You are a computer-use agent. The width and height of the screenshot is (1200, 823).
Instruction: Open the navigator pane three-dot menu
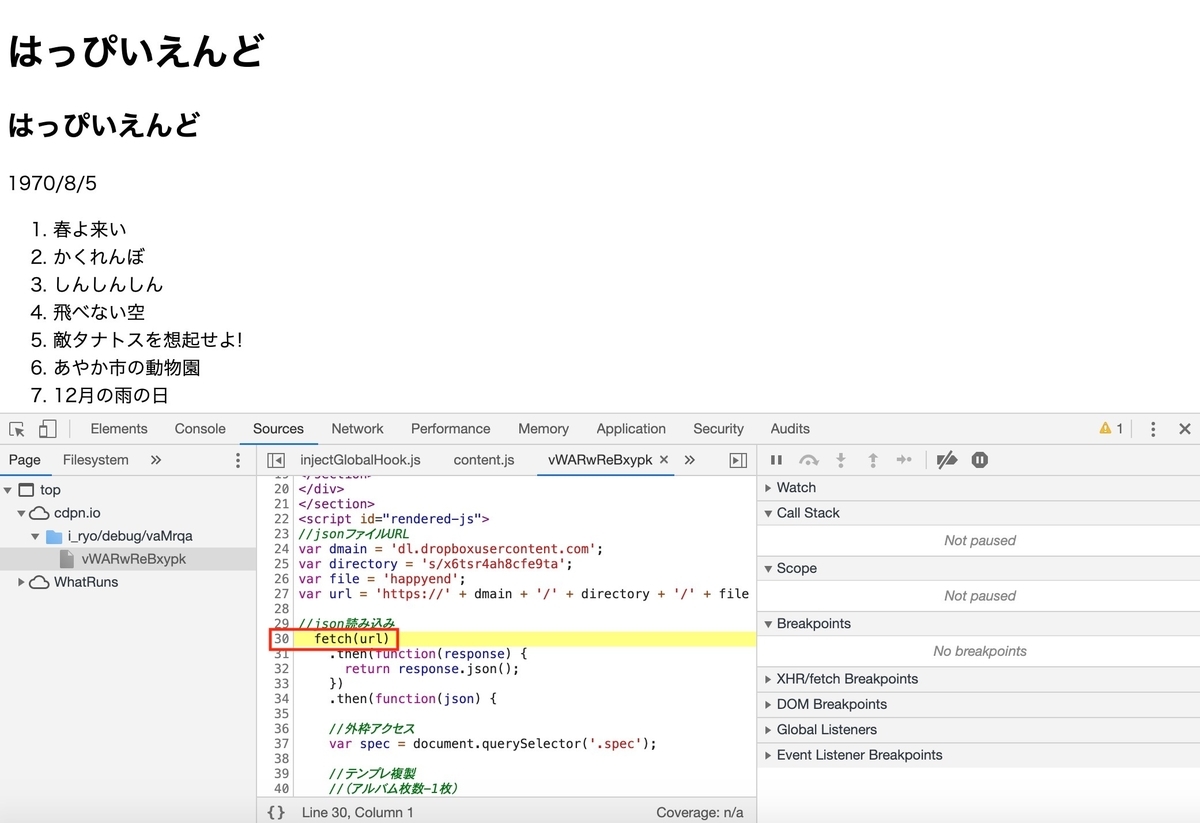coord(238,460)
